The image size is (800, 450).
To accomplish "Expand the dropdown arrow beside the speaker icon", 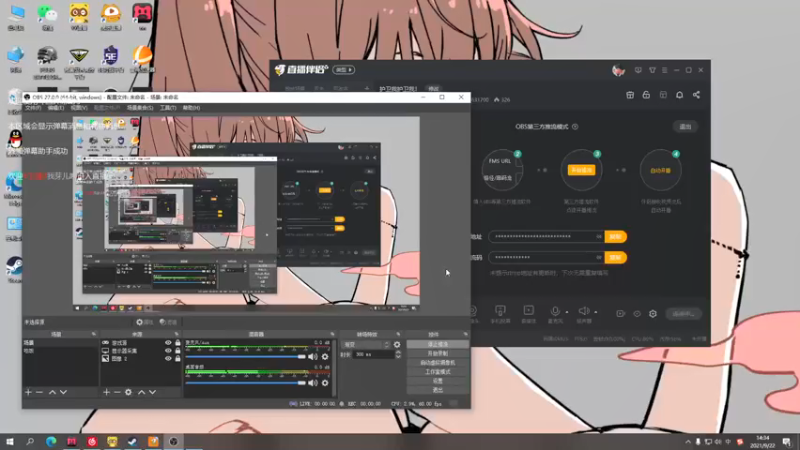I will tap(595, 312).
